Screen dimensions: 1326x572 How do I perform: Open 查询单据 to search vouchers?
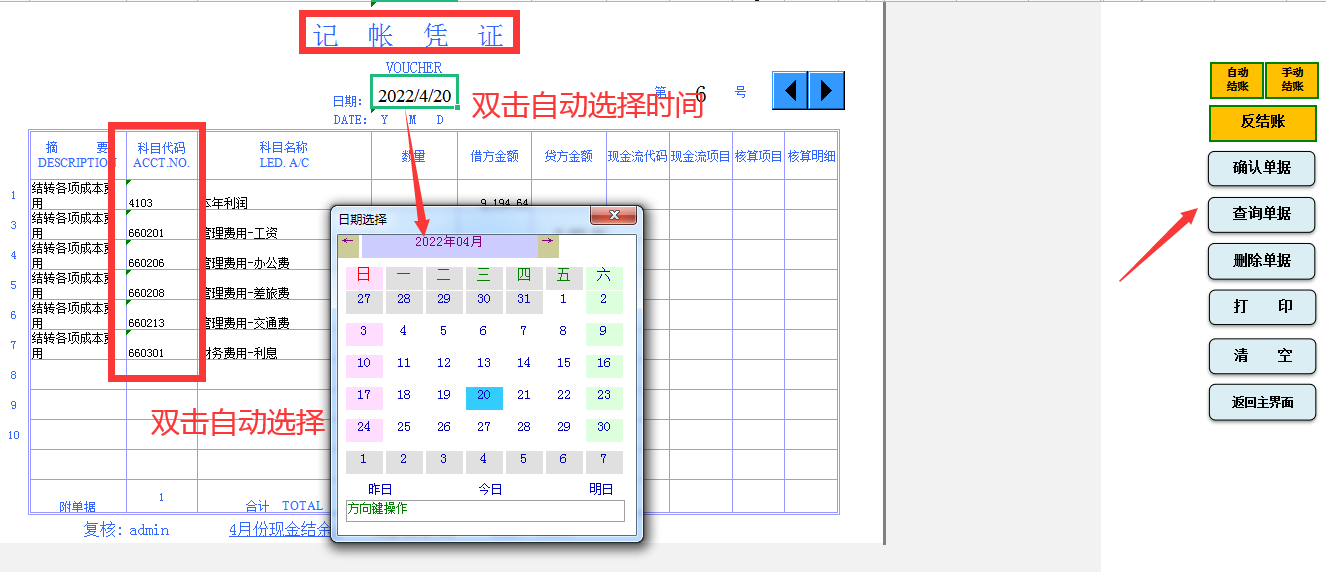pos(1261,214)
